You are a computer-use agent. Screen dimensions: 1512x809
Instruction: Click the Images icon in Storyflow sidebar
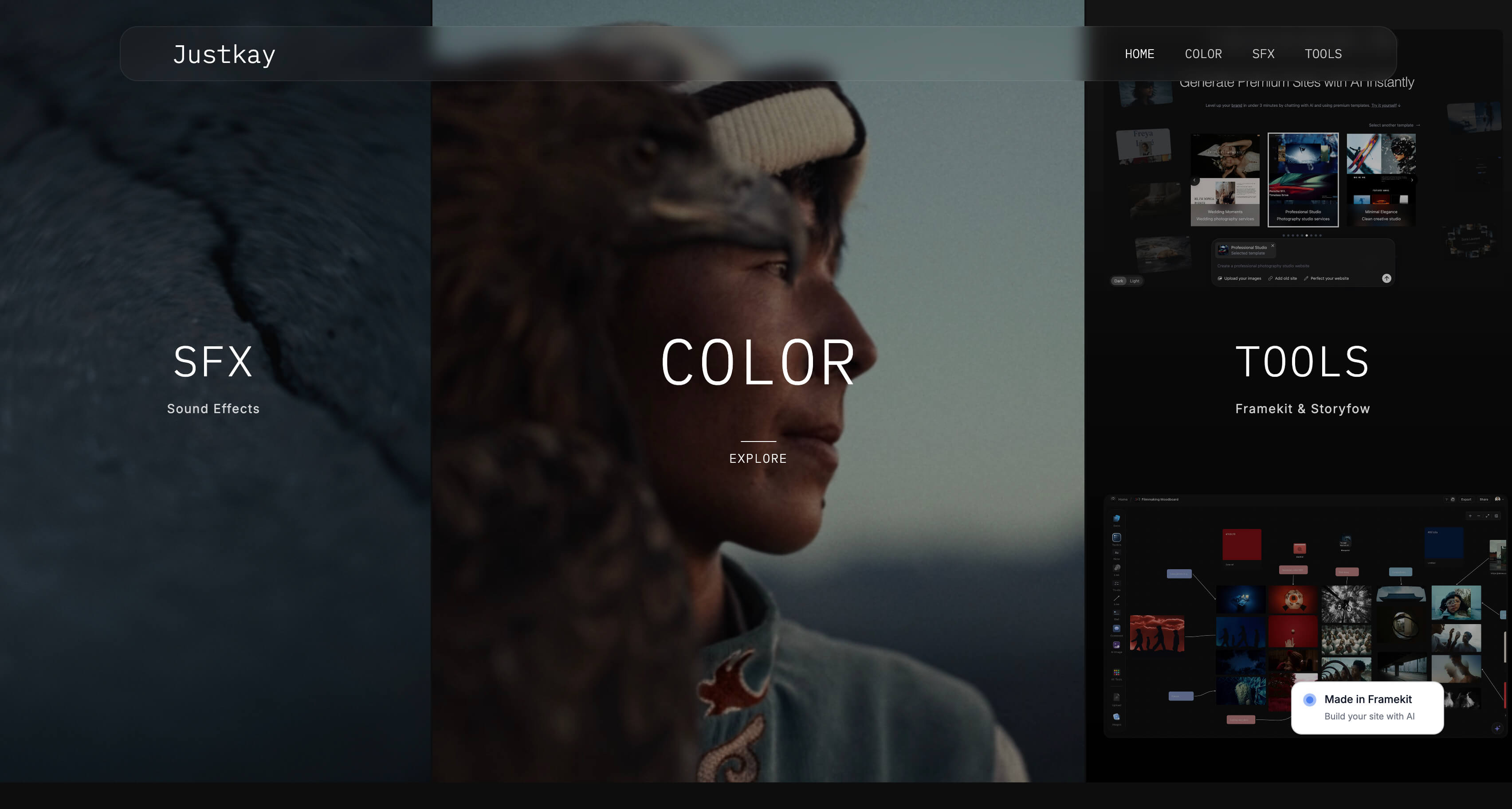(1117, 717)
